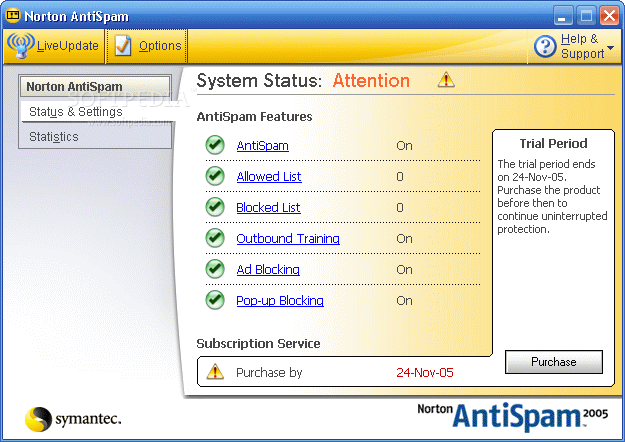This screenshot has width=625, height=442.
Task: Click the AntiSpam 'On' status value
Action: pyautogui.click(x=404, y=146)
